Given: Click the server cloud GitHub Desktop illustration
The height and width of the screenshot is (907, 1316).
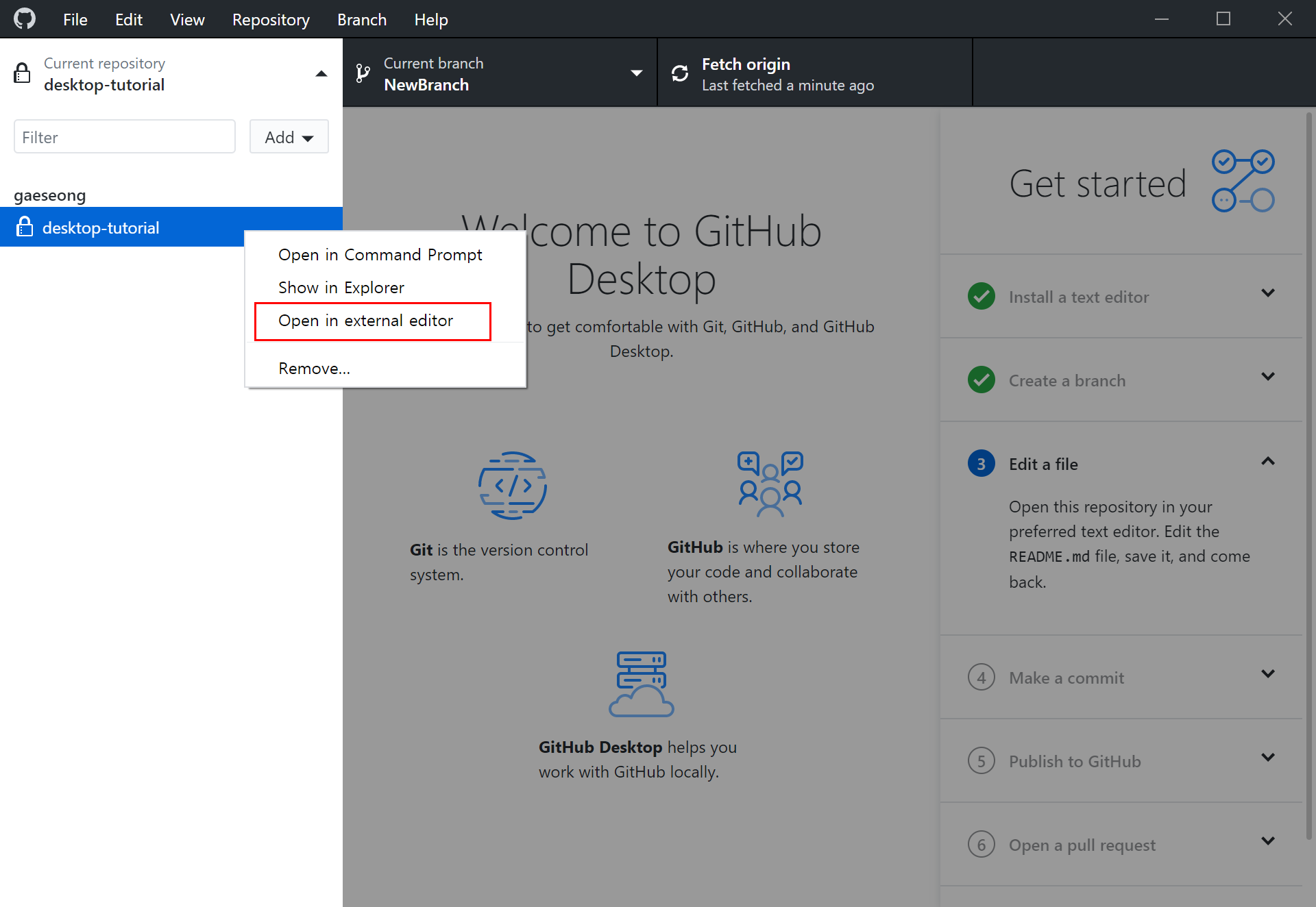Looking at the screenshot, I should tap(642, 684).
